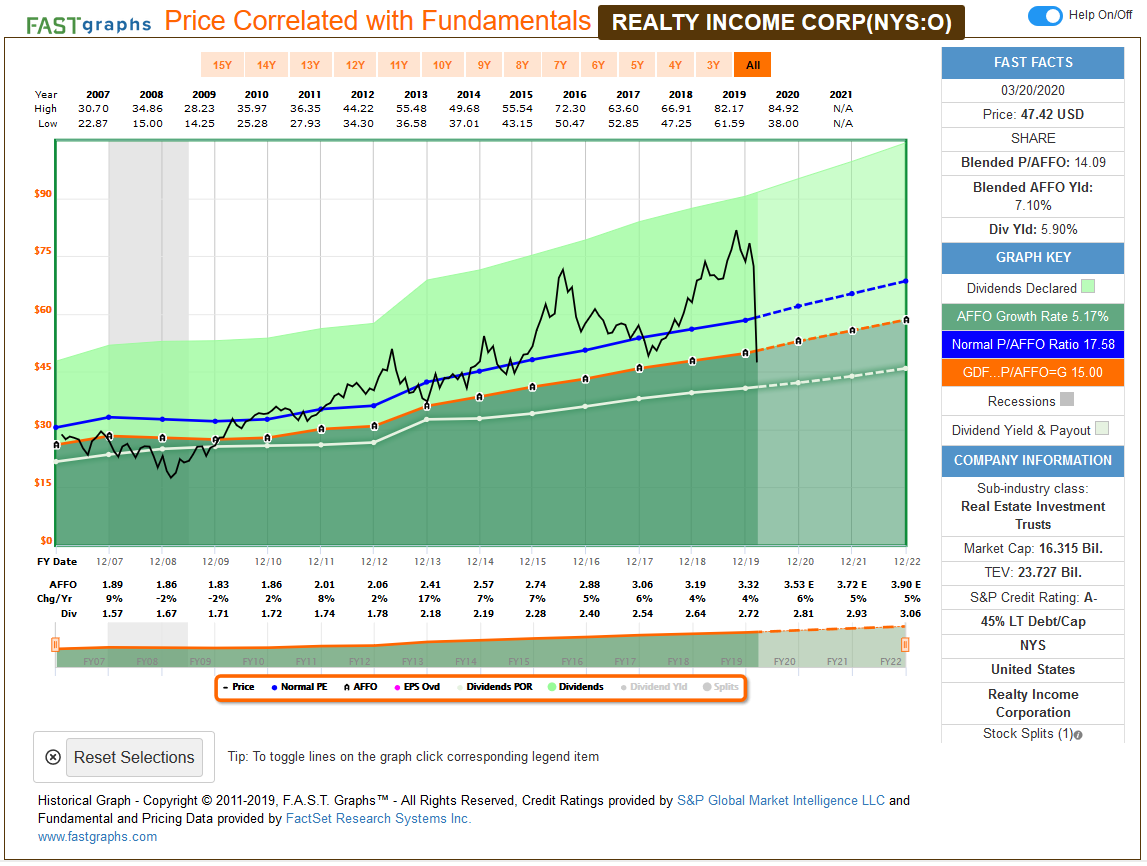
Task: Toggle Dividends in the legend
Action: 576,688
